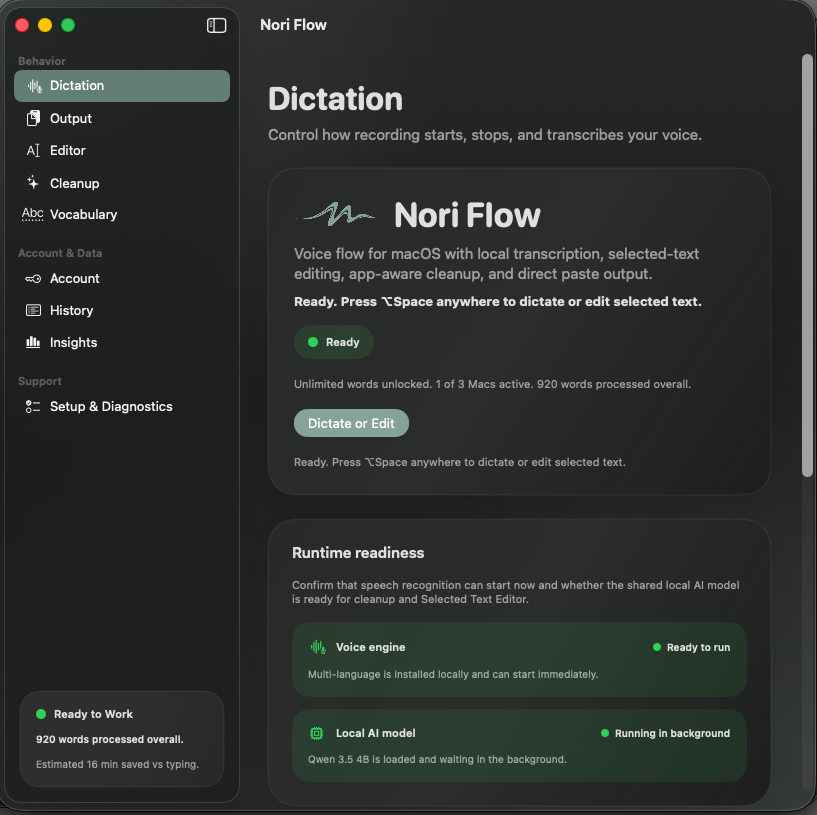
Task: Click the text '920 words processed overall.' in sidebar
Action: 109,739
